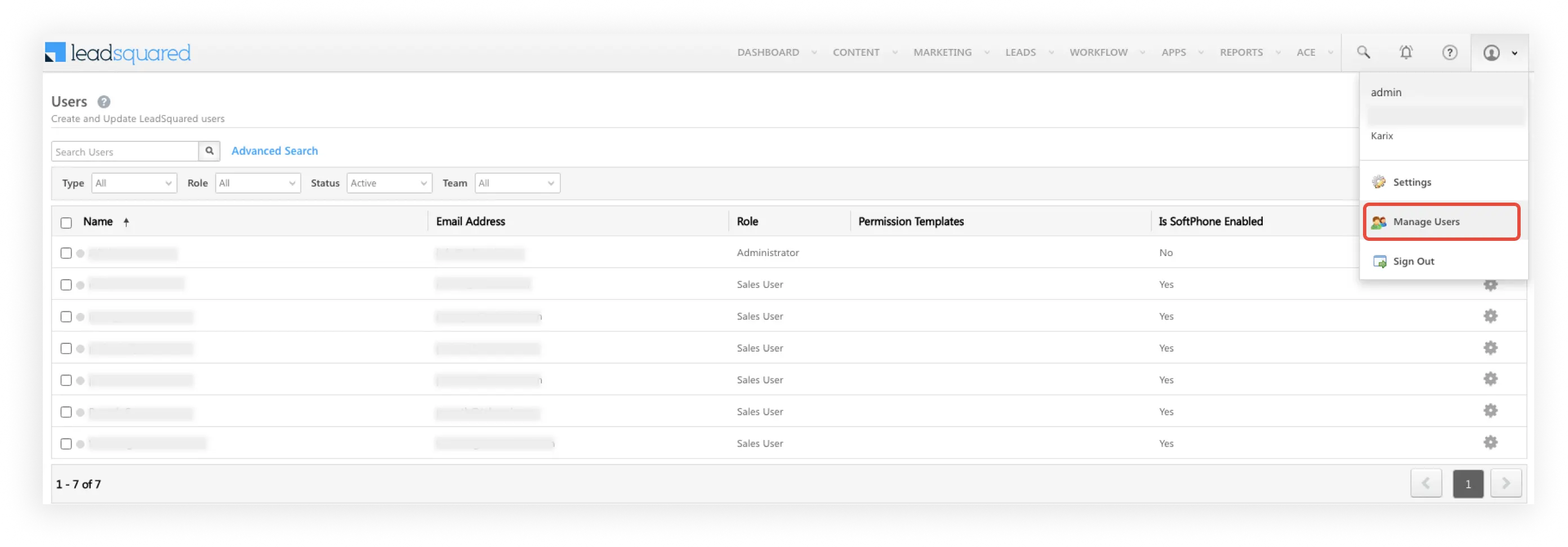Expand the chevron next to REPORTS
This screenshot has height=547, width=1568.
(x=1279, y=53)
